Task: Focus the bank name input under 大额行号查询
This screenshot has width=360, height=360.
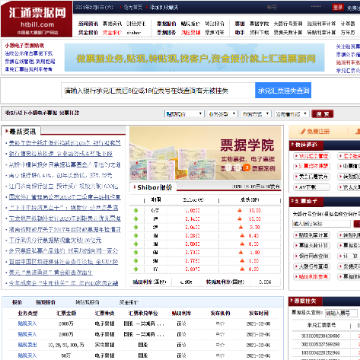Action: (321, 224)
